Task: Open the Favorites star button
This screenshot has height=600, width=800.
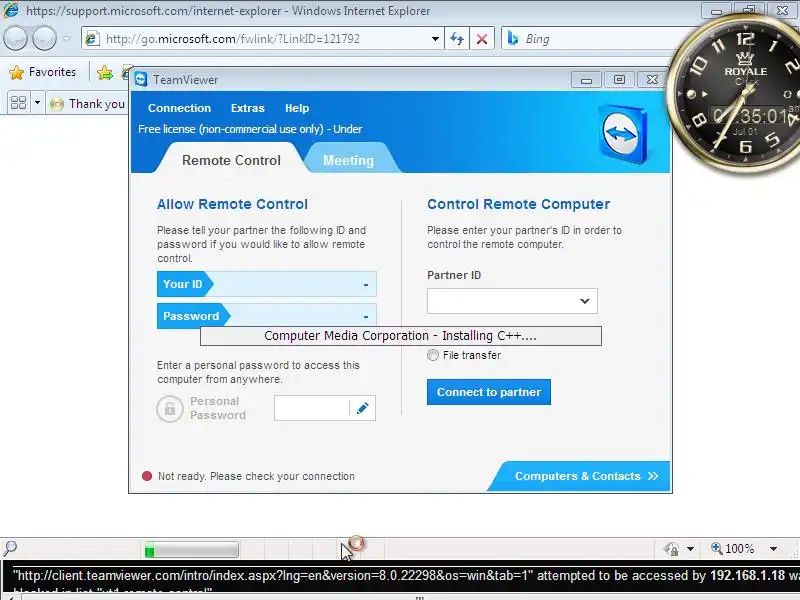Action: (x=43, y=72)
